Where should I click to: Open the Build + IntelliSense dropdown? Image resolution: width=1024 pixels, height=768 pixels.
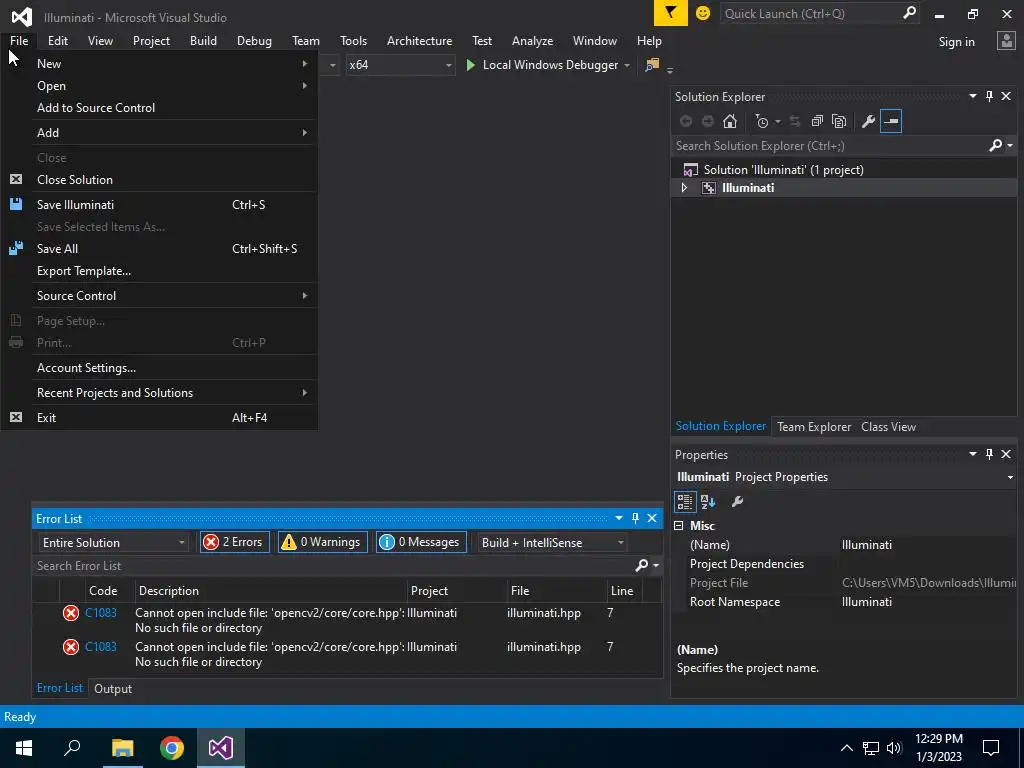point(553,543)
